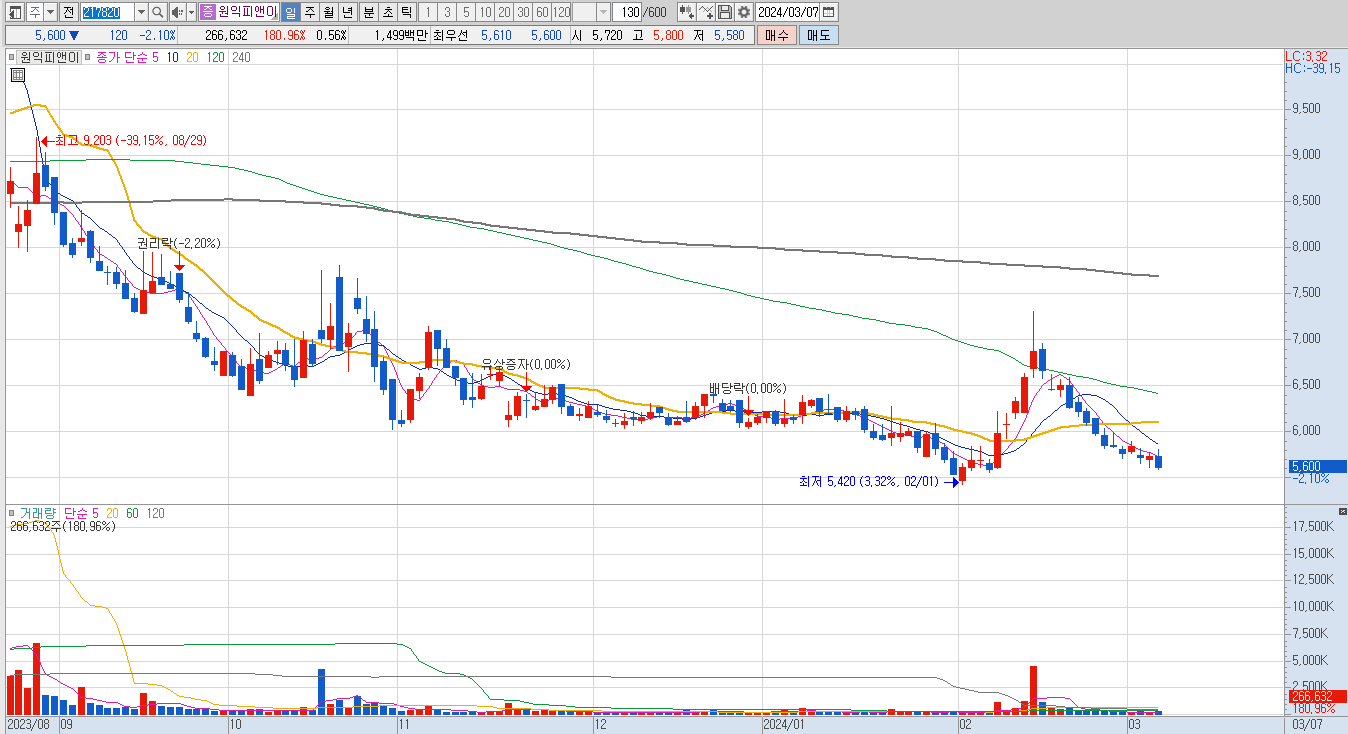Open the calendar date picker icon
The image size is (1348, 734).
(x=829, y=12)
